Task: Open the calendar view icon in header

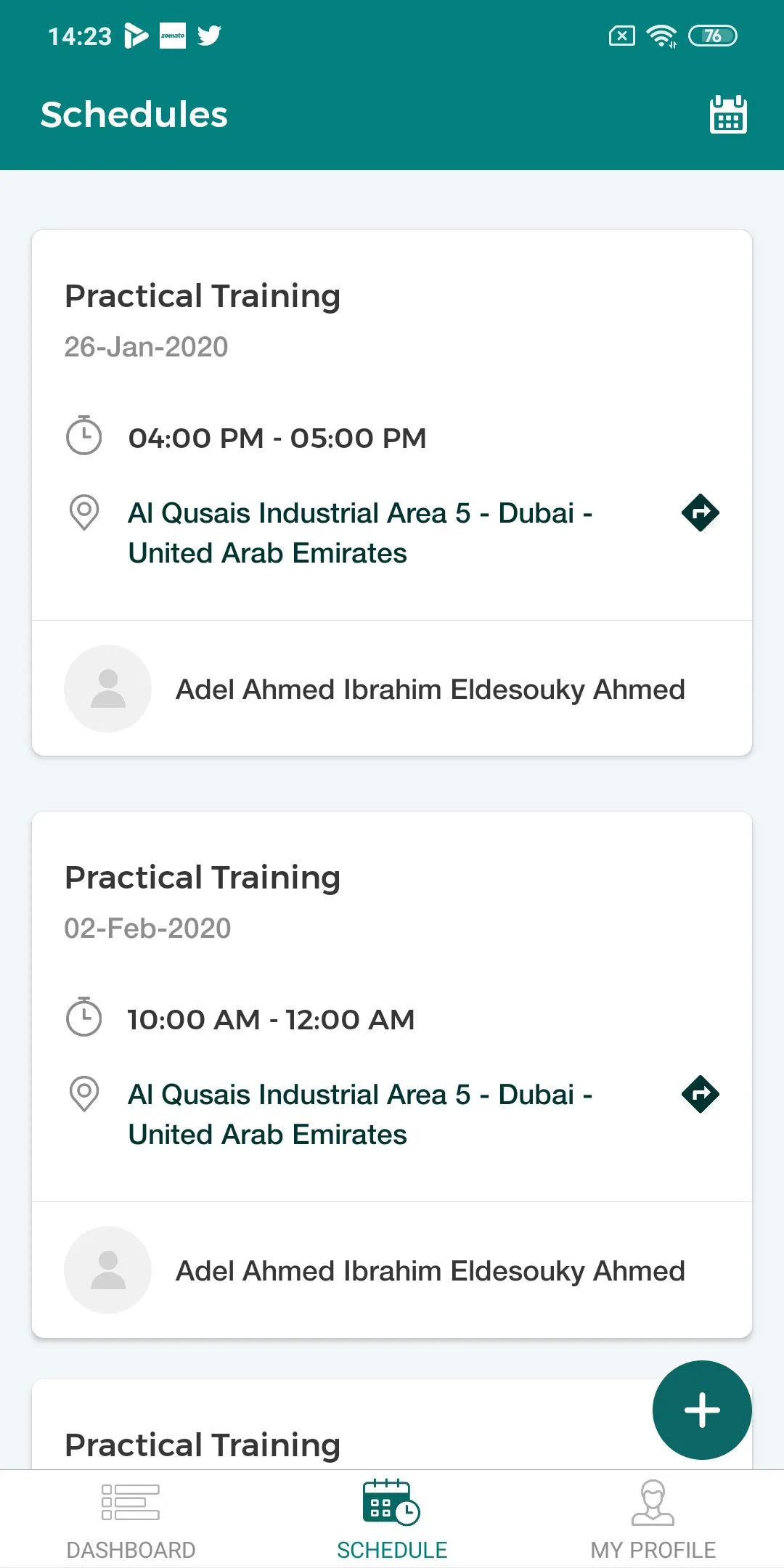Action: click(x=728, y=115)
